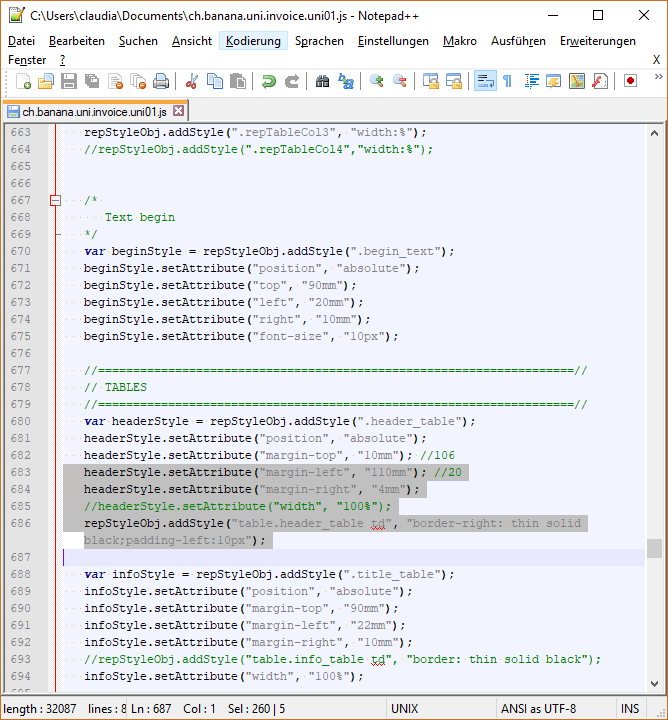Open the ? help menu
Viewport: 668px width, 720px height.
(62, 60)
